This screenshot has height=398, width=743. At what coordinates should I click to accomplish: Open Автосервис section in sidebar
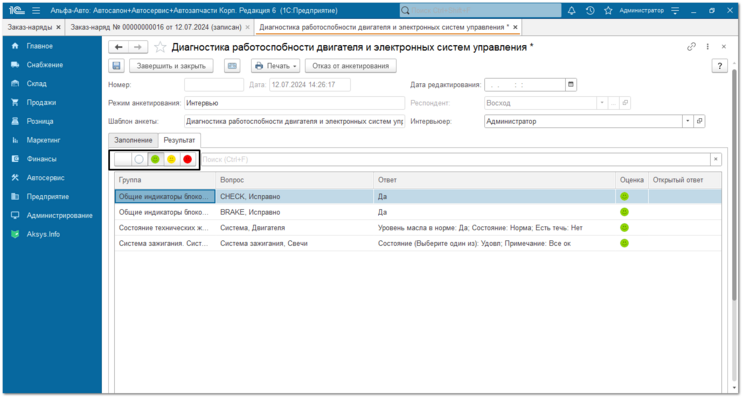point(45,178)
